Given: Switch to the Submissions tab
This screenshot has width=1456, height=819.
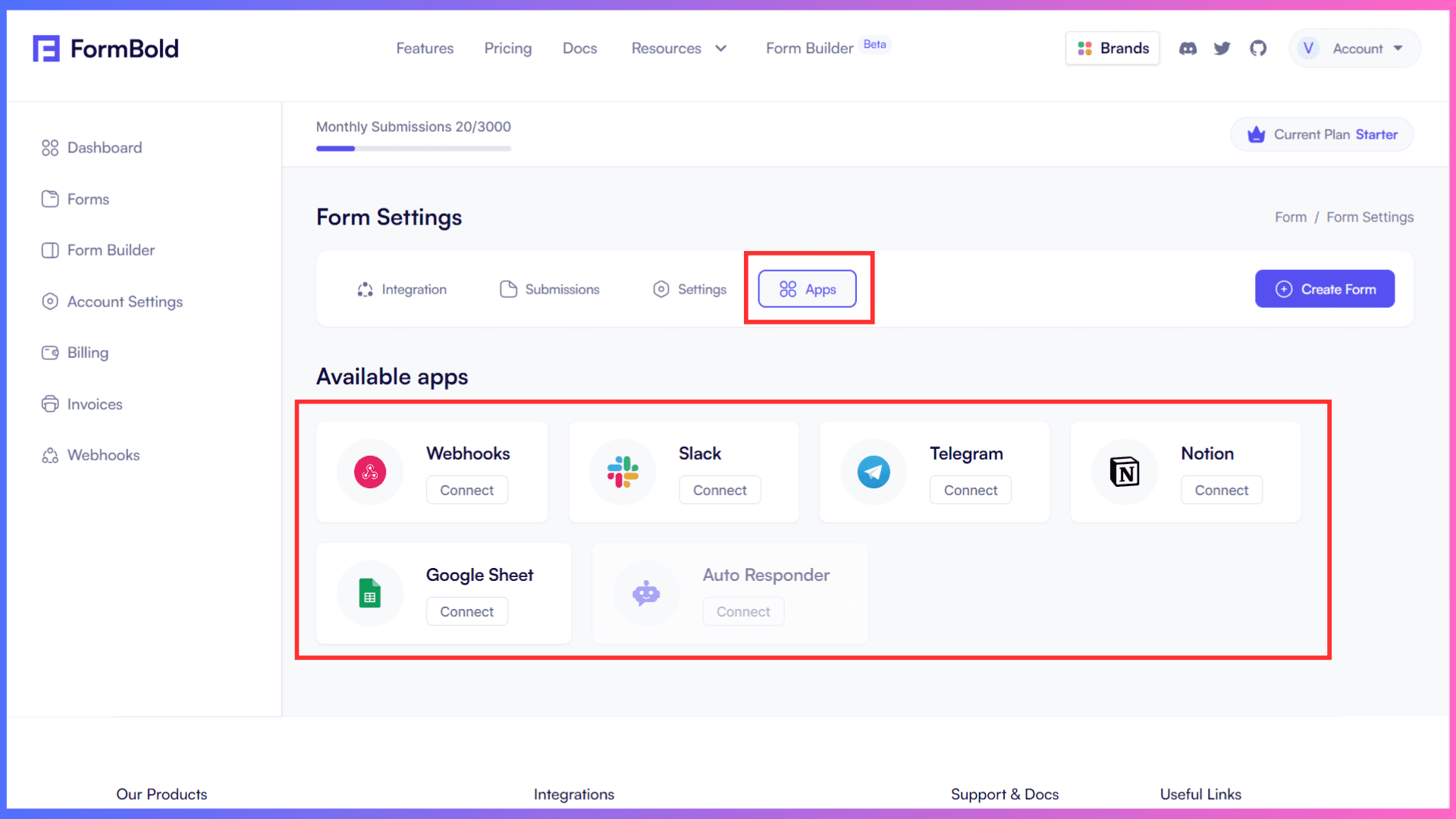Looking at the screenshot, I should tap(550, 290).
